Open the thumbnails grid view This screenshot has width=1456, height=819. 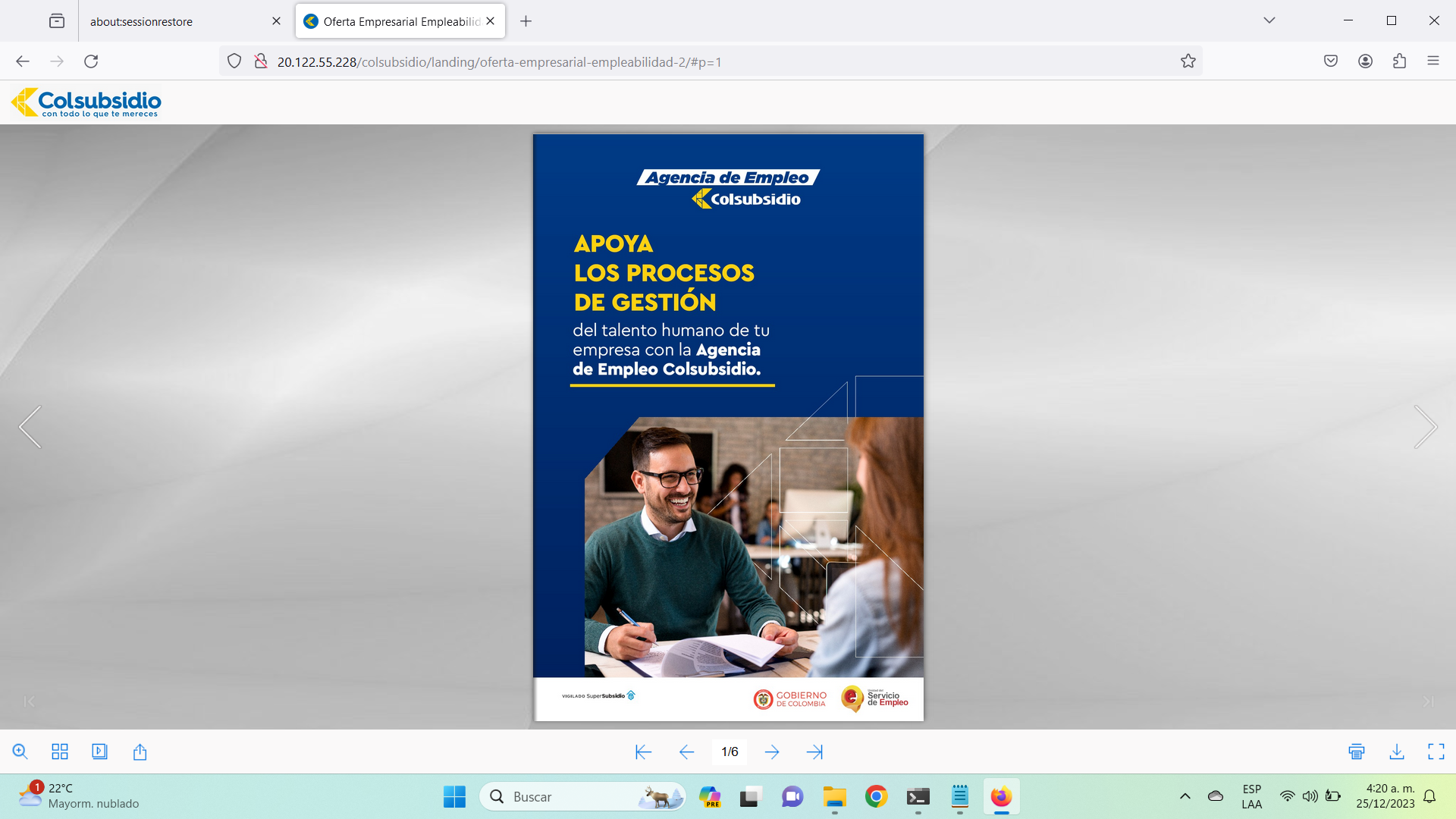pyautogui.click(x=60, y=752)
